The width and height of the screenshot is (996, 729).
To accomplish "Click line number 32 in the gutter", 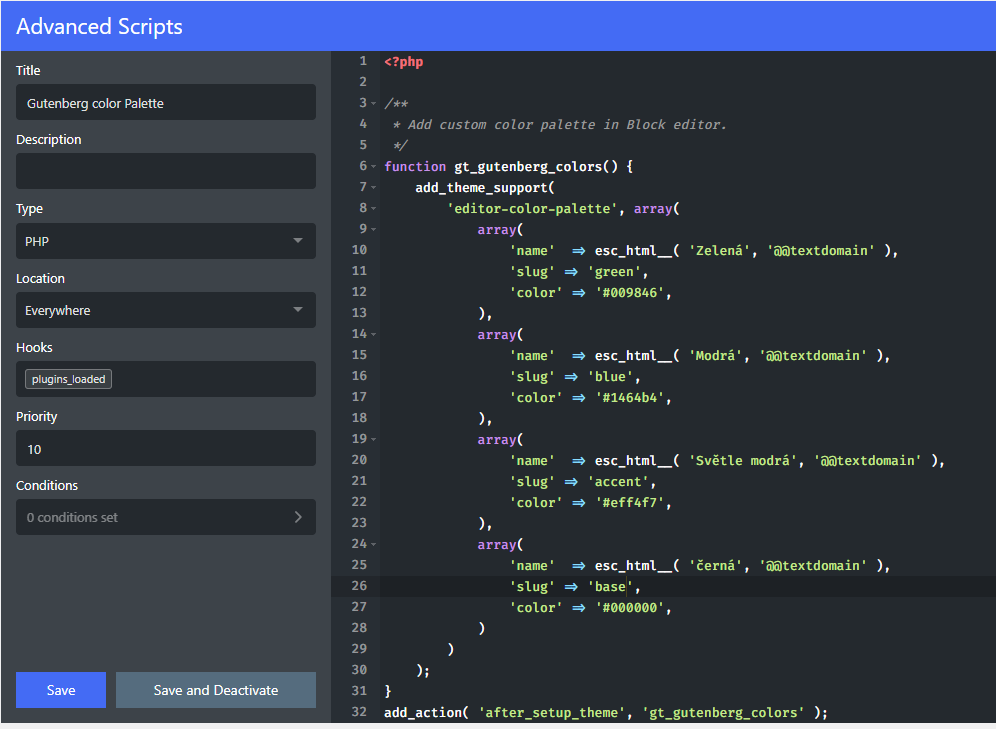I will point(359,711).
